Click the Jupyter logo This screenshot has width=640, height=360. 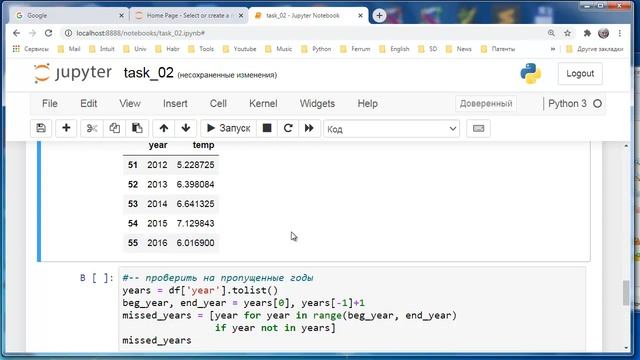(73, 73)
